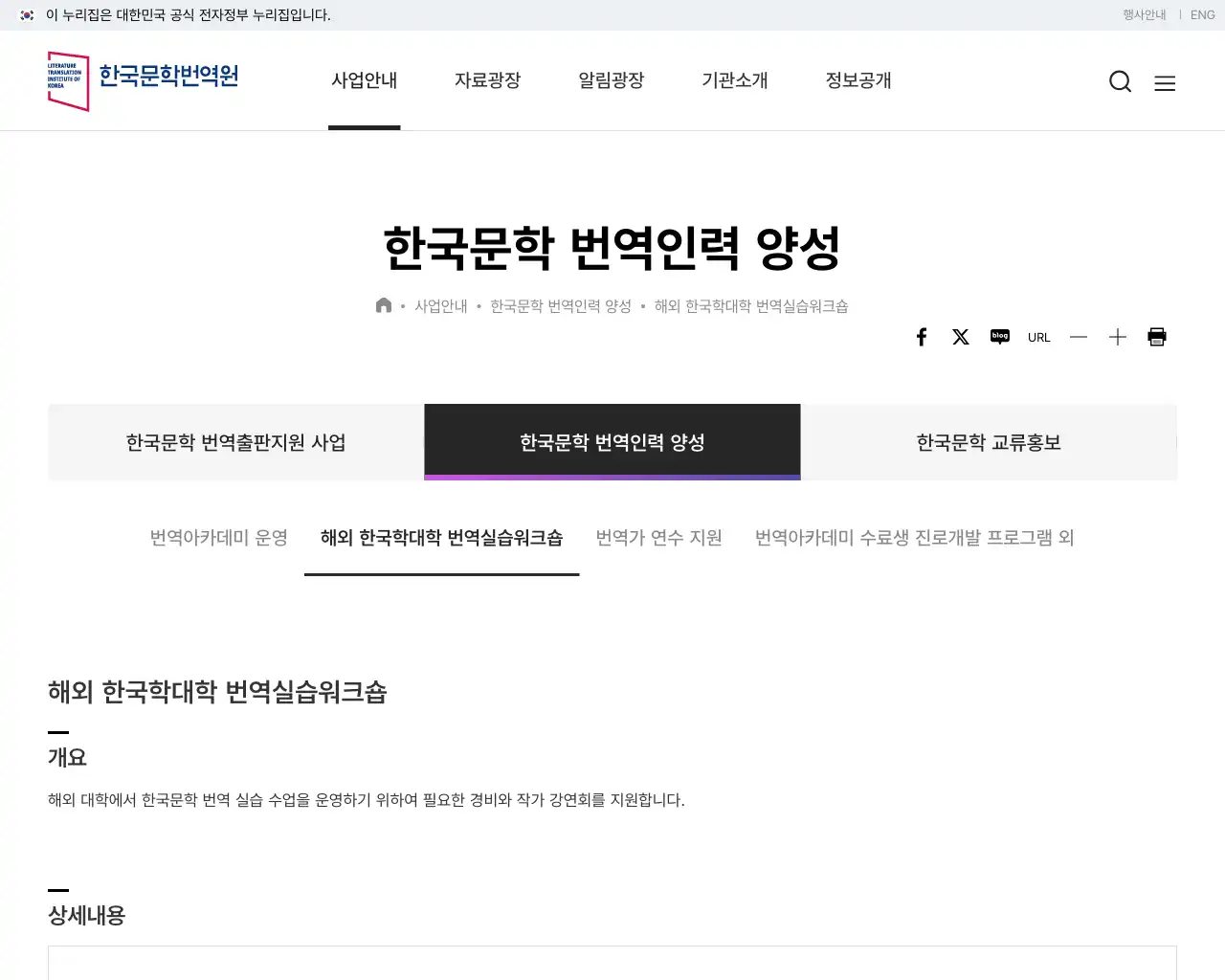Copy the page URL
1225x980 pixels.
point(1038,337)
